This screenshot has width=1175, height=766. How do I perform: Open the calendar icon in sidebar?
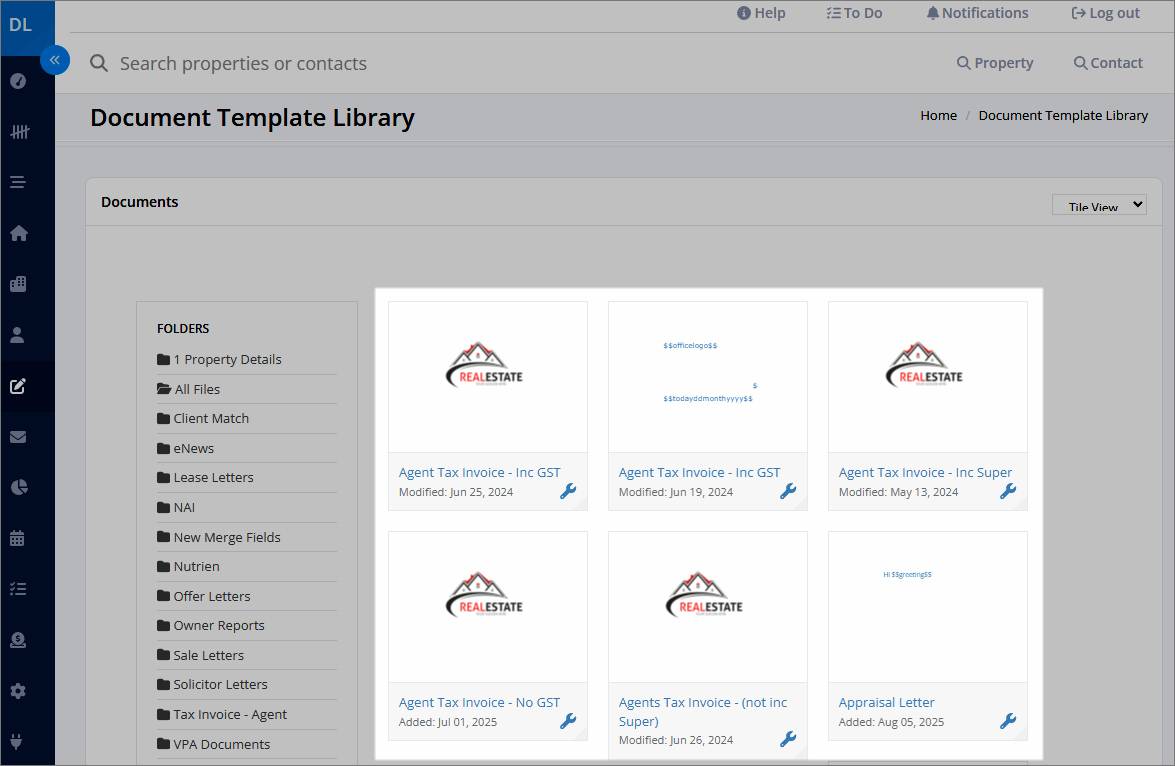(18, 538)
